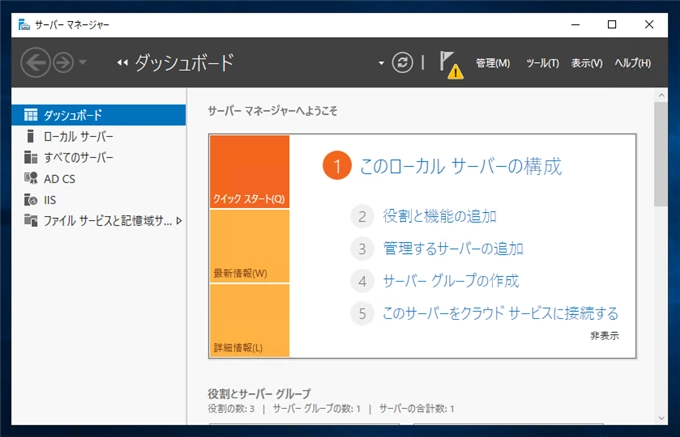Click the local server icon in sidebar
Image resolution: width=680 pixels, height=437 pixels.
(30, 136)
